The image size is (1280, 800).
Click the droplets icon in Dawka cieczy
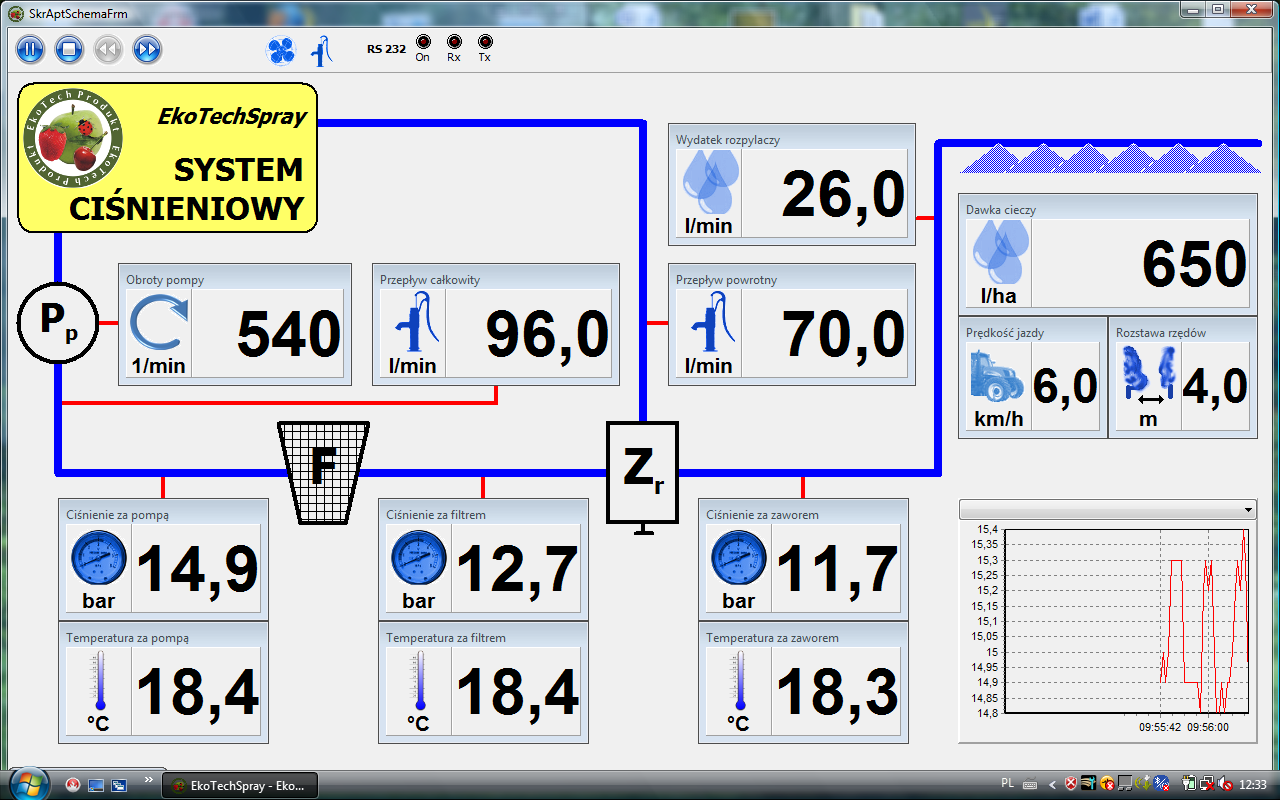point(1000,253)
